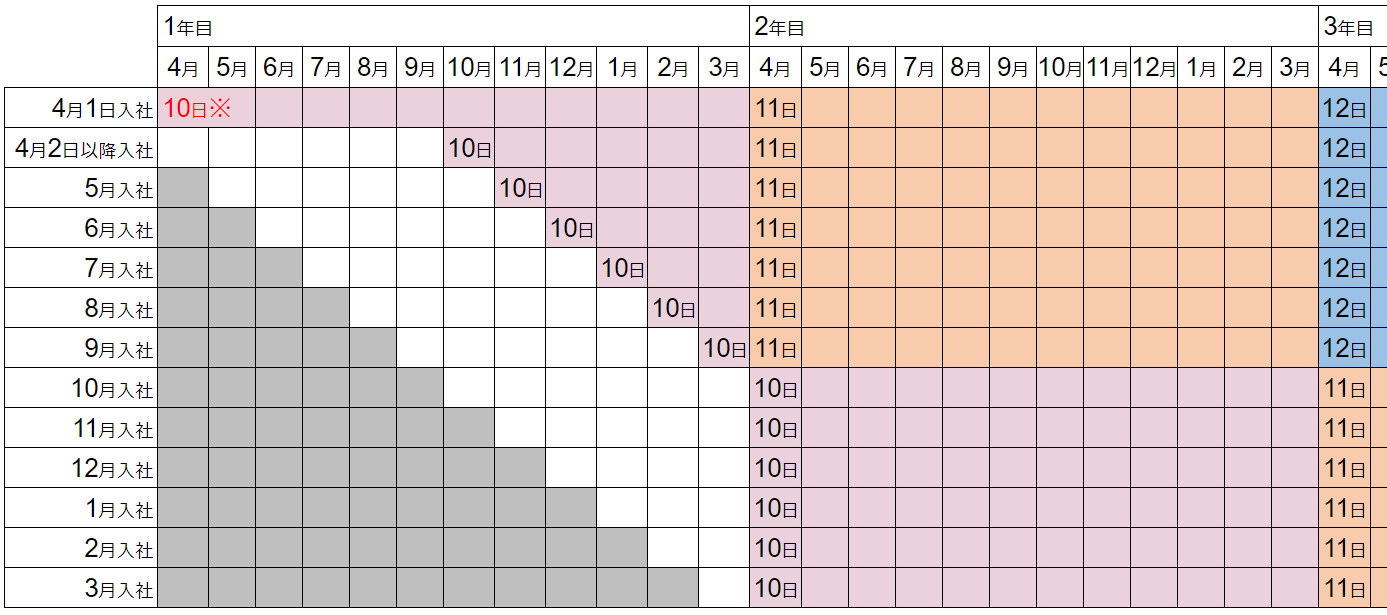Click the 12月 column header in year two
This screenshot has width=1387, height=615.
pos(1154,68)
